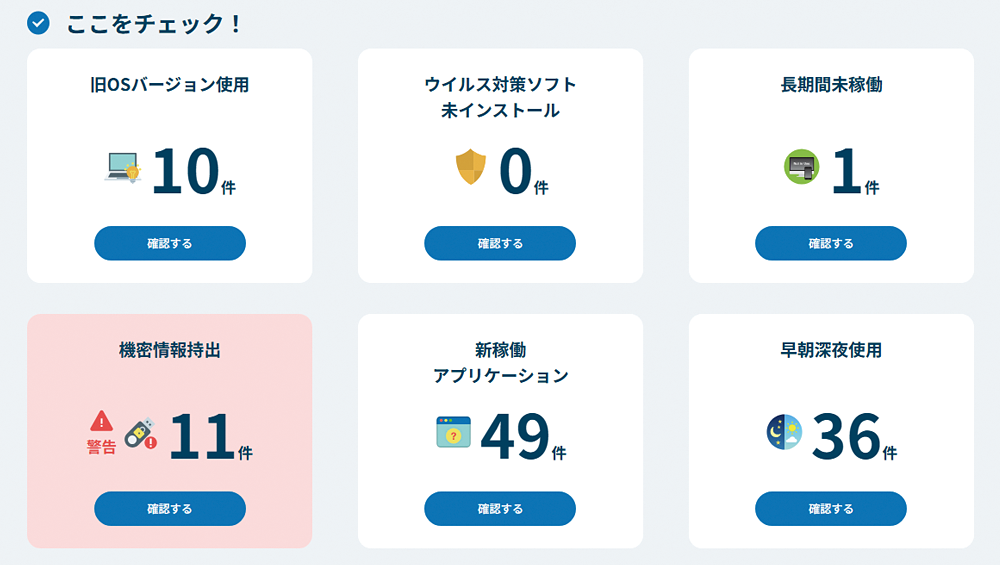
Task: Click the new application window icon
Action: pos(453,432)
